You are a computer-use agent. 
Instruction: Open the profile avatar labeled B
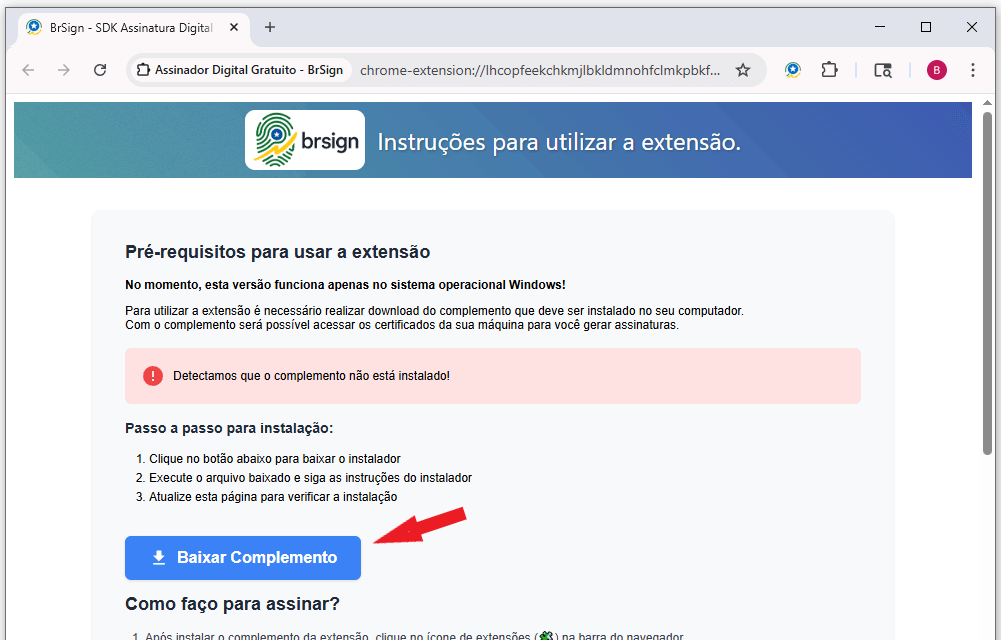(x=937, y=70)
